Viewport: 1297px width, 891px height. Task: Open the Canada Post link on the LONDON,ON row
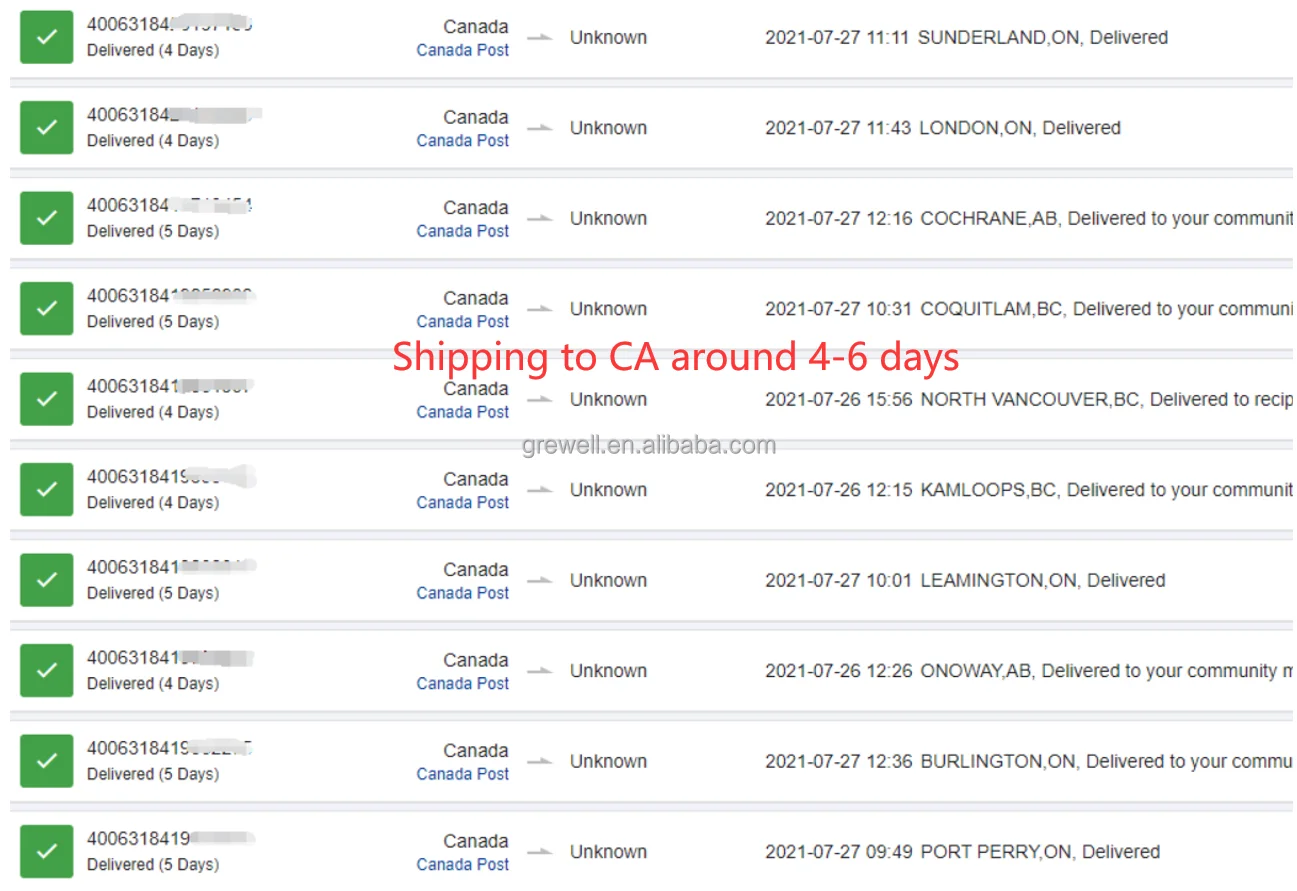pyautogui.click(x=462, y=141)
